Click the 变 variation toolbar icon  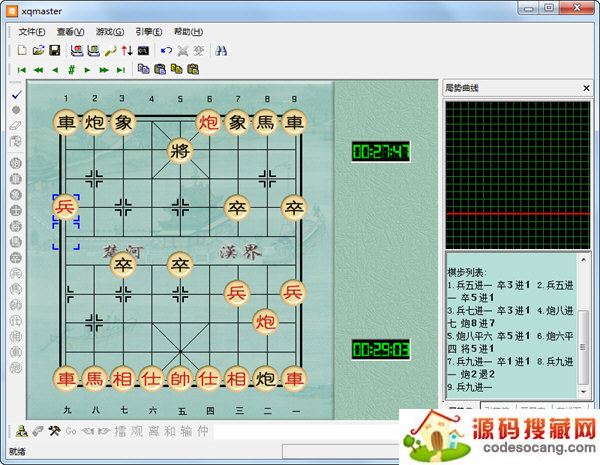tap(199, 51)
